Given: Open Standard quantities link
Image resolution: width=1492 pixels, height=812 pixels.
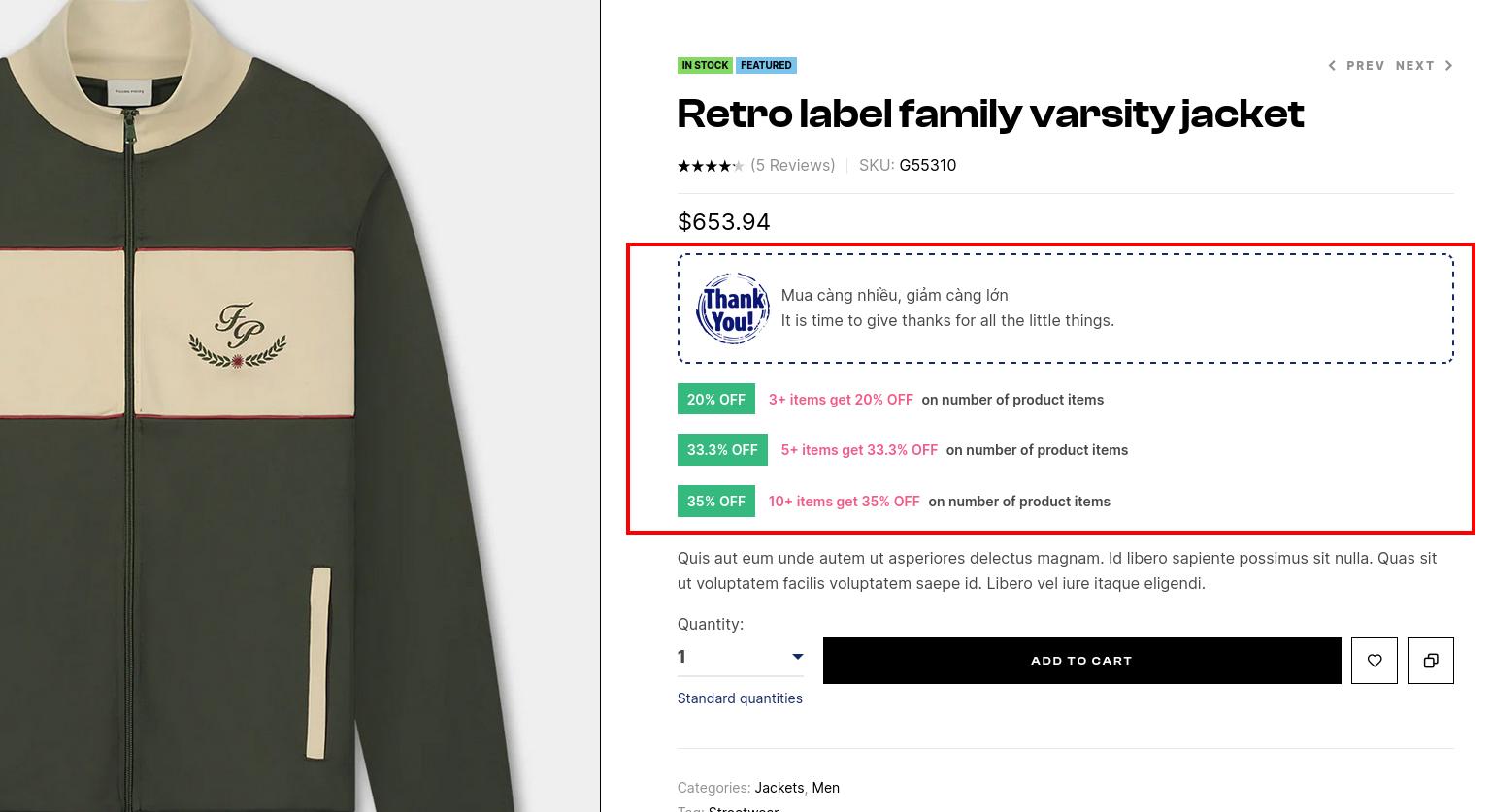Looking at the screenshot, I should 740,698.
